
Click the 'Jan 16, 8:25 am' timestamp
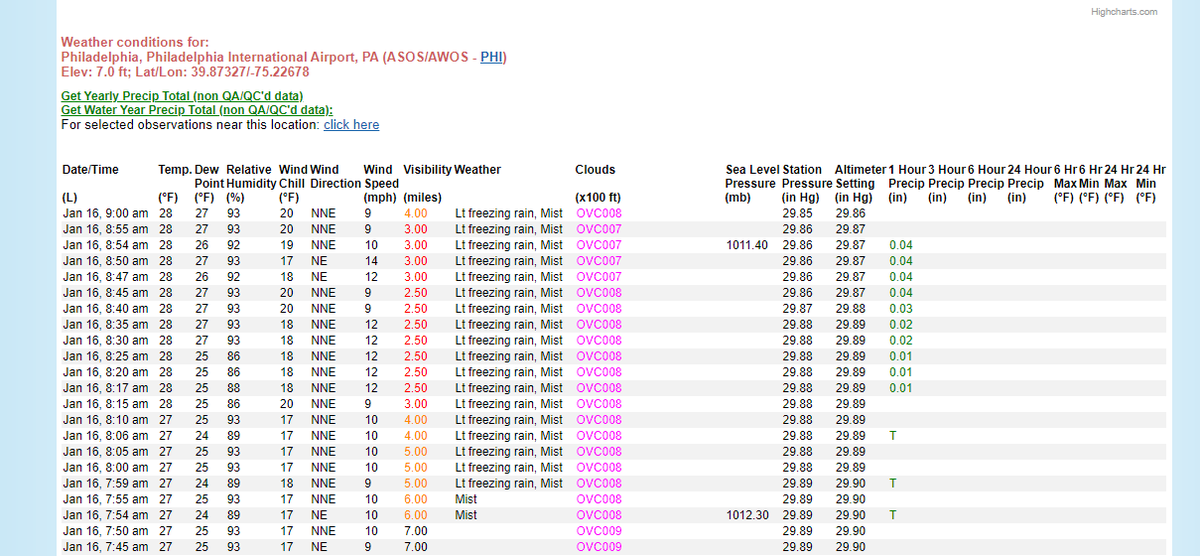[105, 357]
